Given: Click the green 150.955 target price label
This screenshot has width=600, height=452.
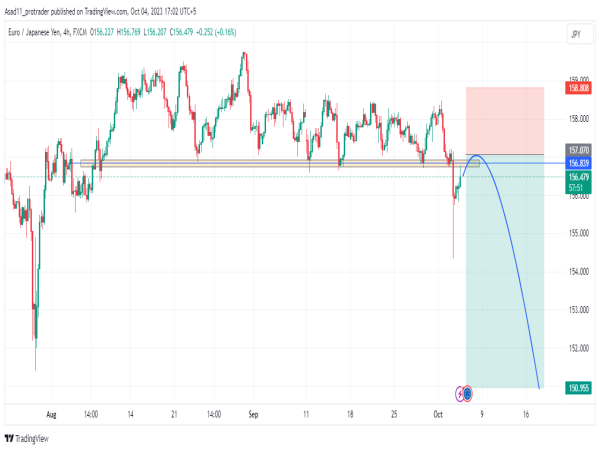Looking at the screenshot, I should (578, 388).
